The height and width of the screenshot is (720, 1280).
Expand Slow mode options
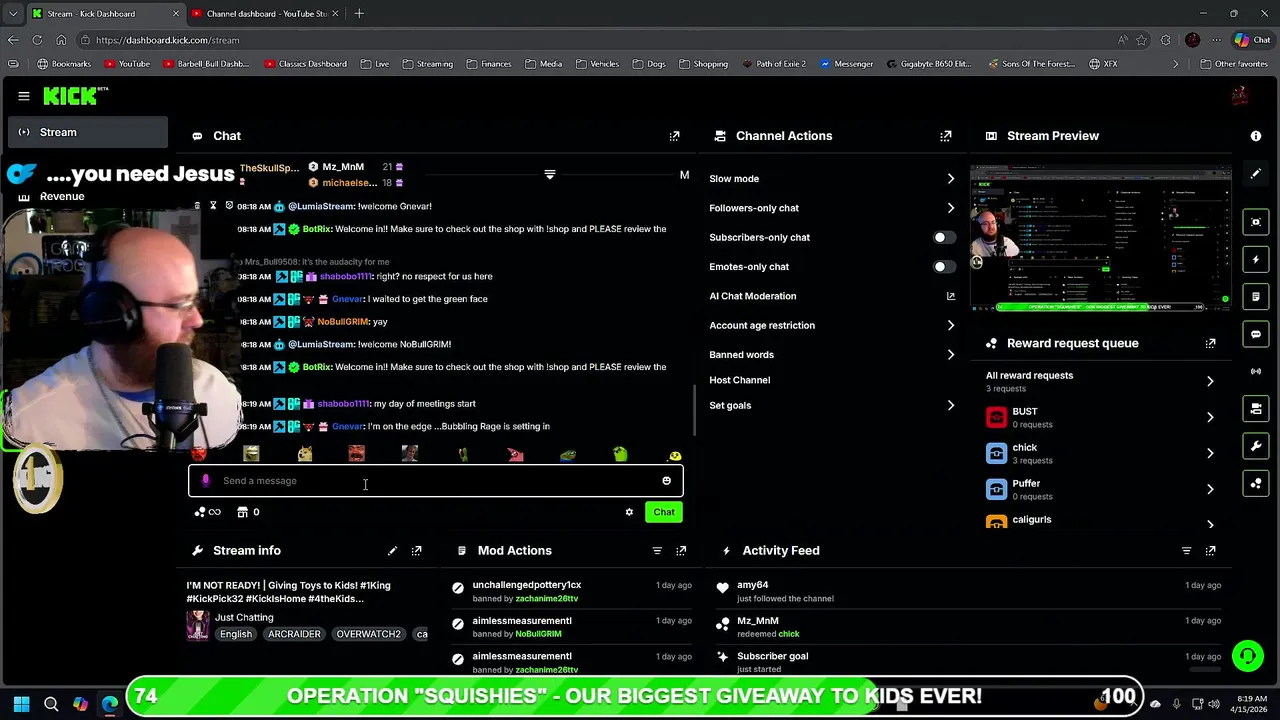[950, 179]
